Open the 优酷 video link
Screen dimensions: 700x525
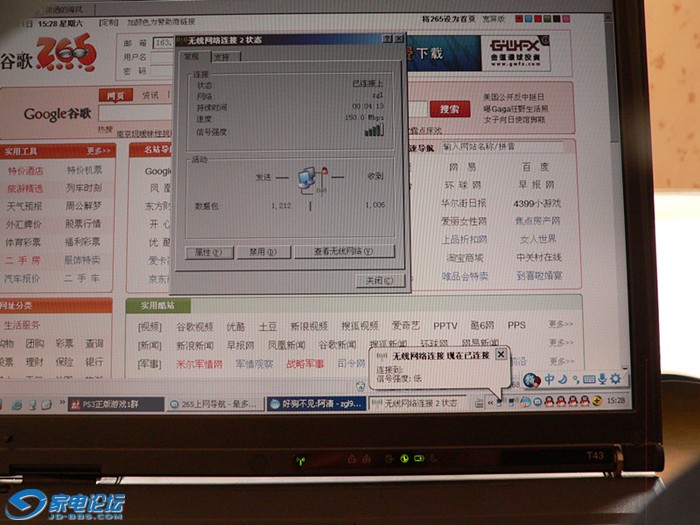pyautogui.click(x=235, y=327)
